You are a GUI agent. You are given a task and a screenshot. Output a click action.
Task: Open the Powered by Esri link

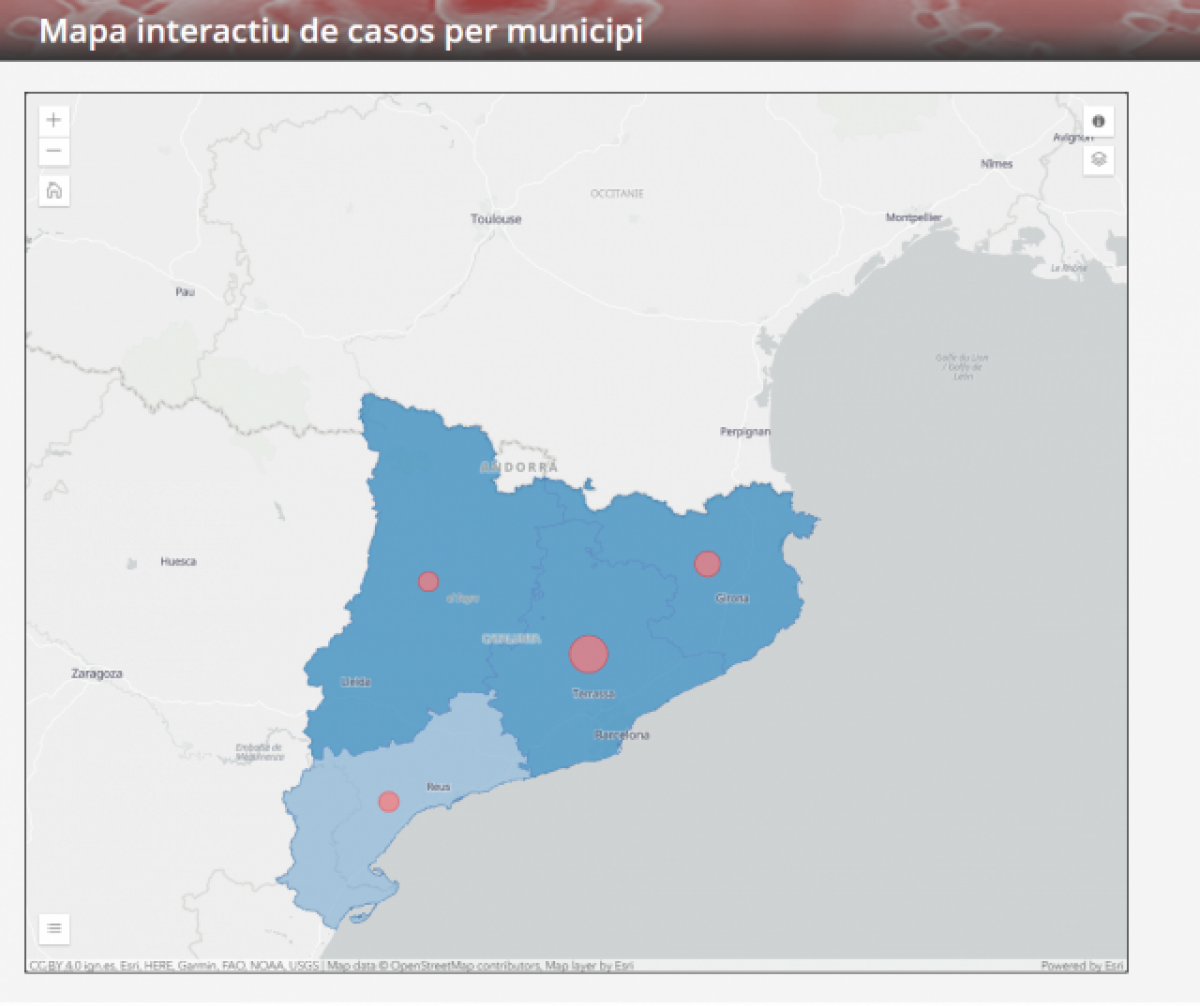click(x=1082, y=966)
